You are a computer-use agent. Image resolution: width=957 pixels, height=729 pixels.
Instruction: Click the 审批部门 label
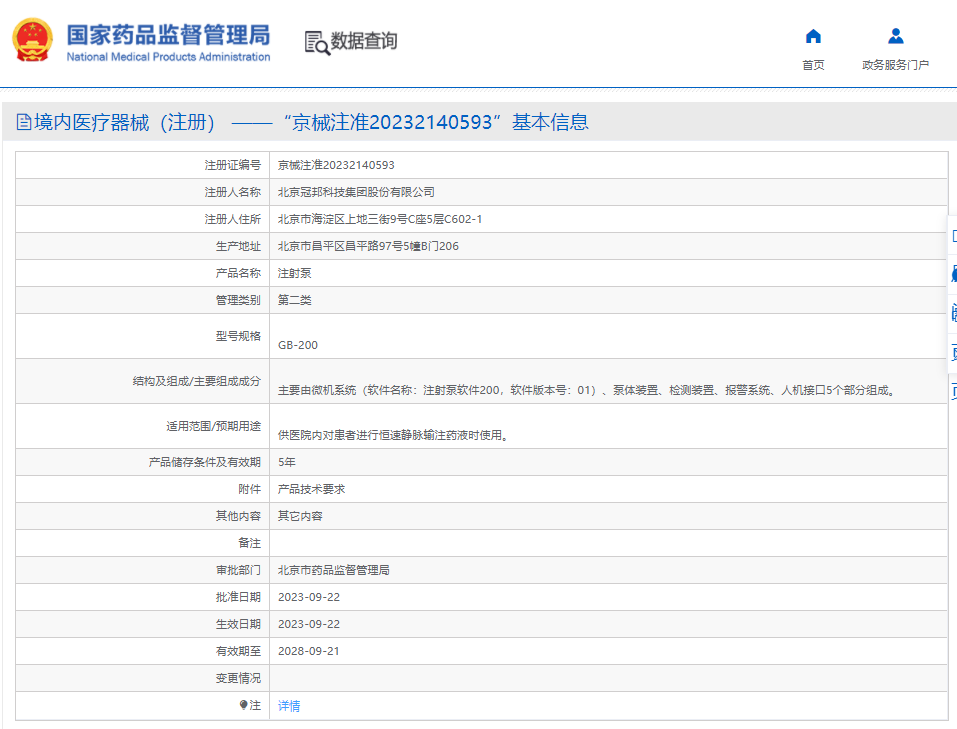pyautogui.click(x=238, y=570)
